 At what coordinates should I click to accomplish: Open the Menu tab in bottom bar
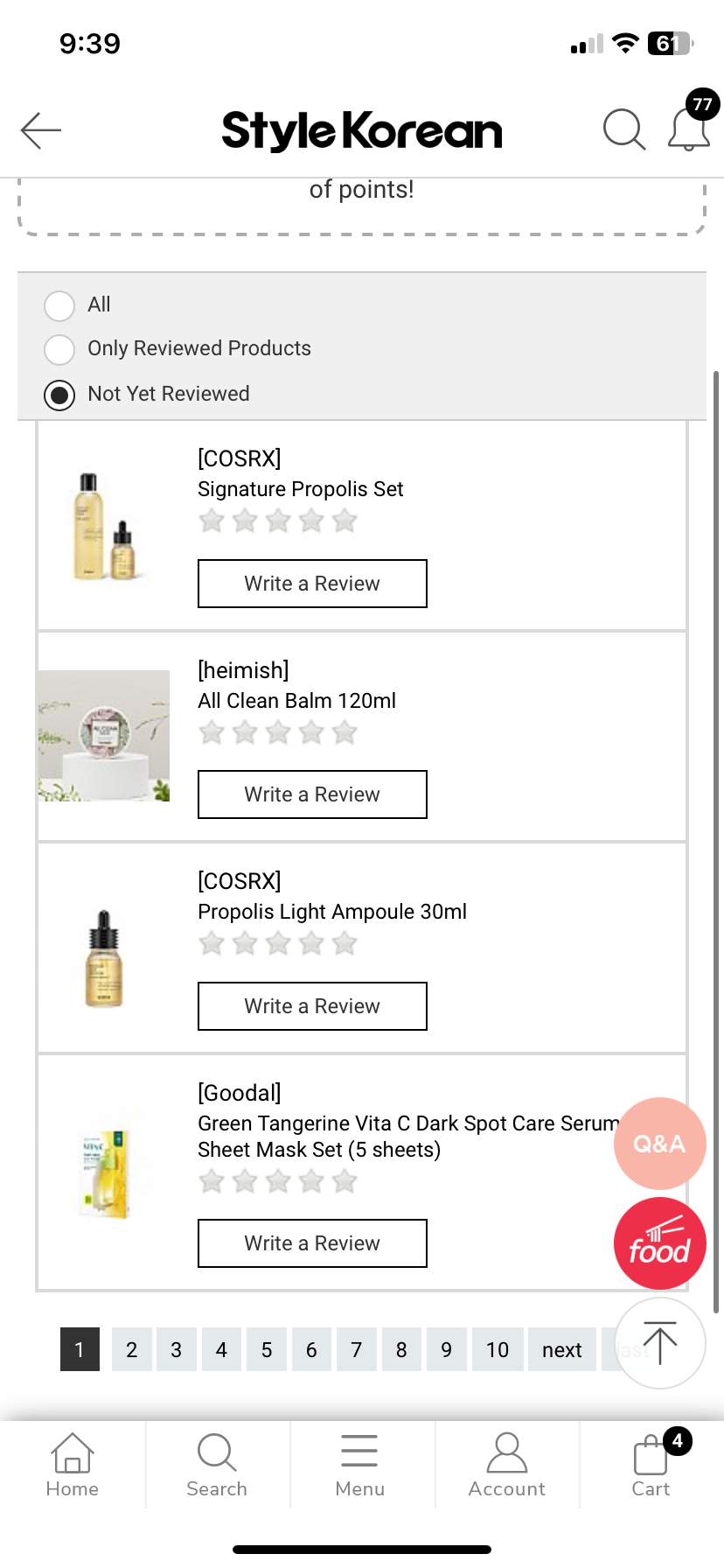tap(359, 1465)
